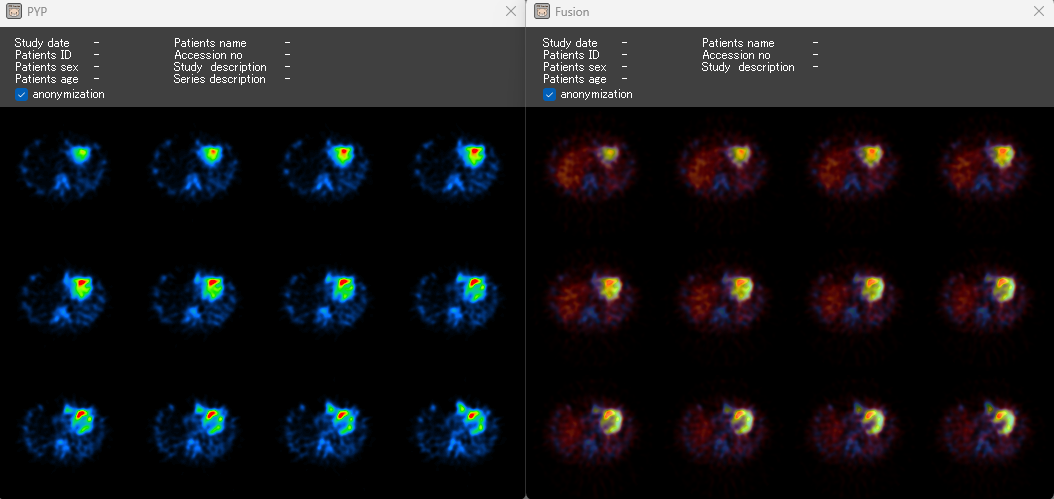
Task: Select fourth PYP slice in bottom row
Action: 457,430
